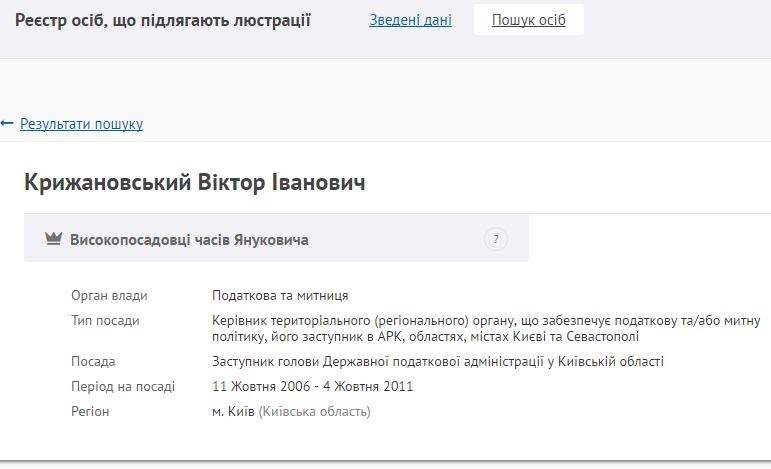The width and height of the screenshot is (771, 469).
Task: Switch to the Пошук осіб tab
Action: [528, 20]
